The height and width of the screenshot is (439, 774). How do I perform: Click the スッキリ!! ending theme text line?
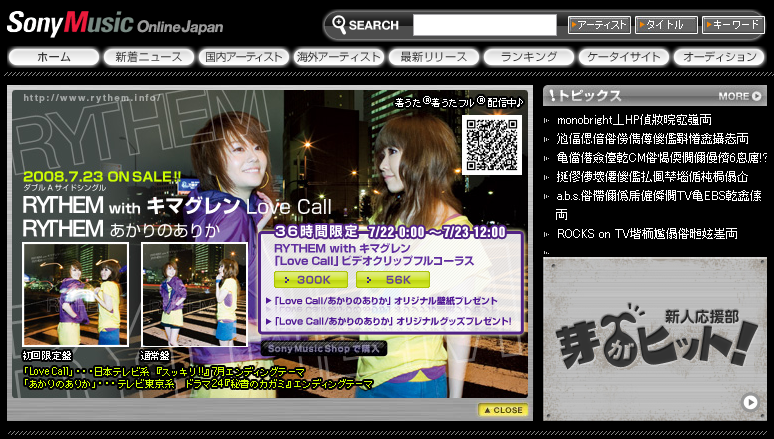coord(164,371)
